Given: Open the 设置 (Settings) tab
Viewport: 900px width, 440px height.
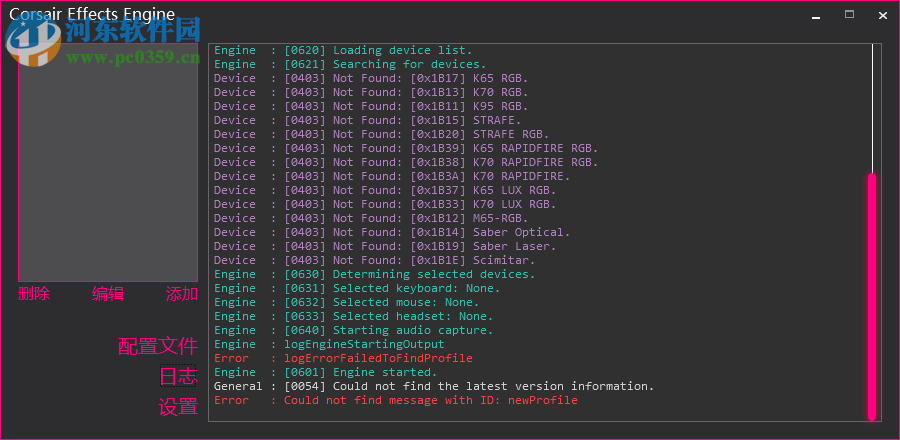Looking at the screenshot, I should pyautogui.click(x=178, y=407).
